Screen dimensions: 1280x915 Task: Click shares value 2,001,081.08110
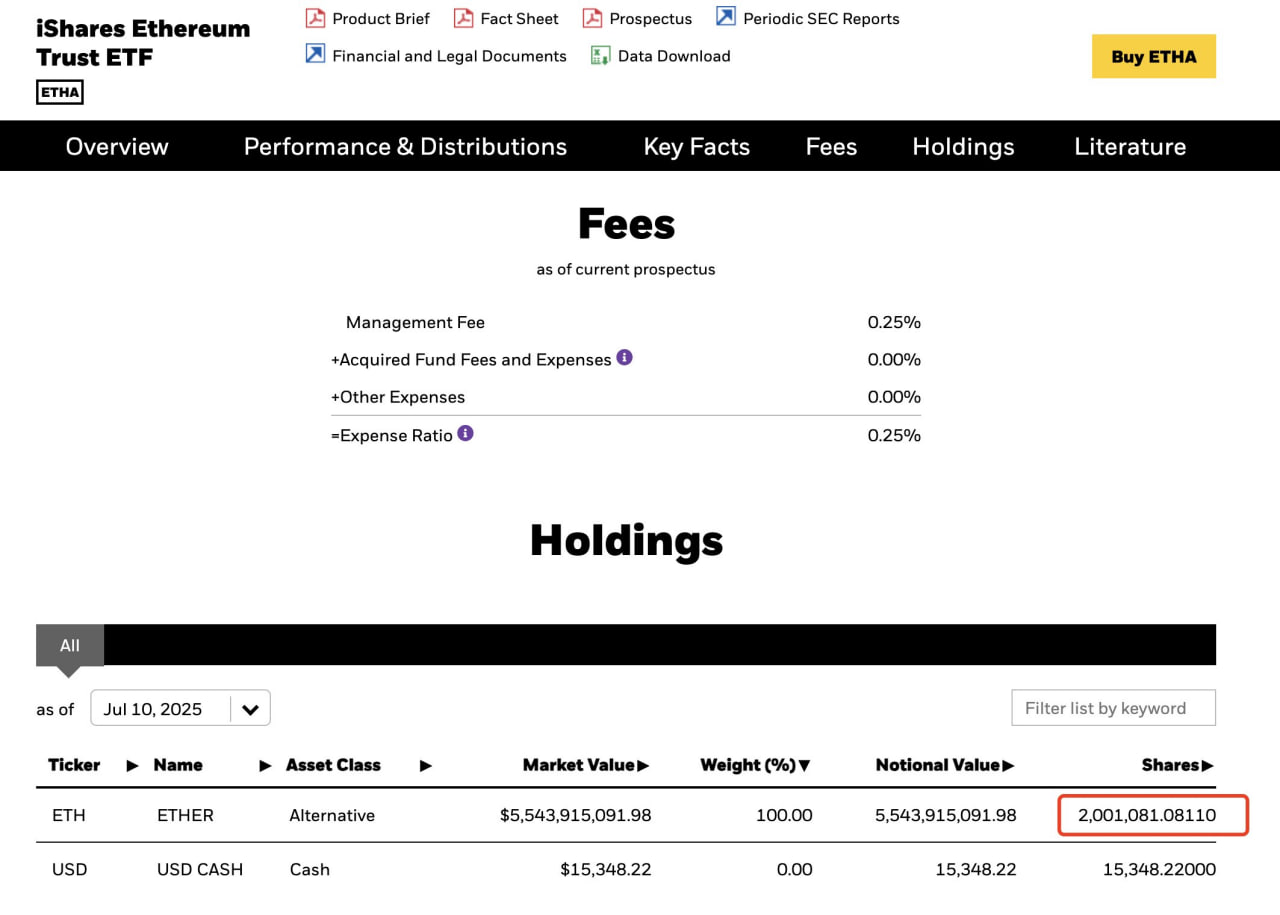pyautogui.click(x=1147, y=815)
